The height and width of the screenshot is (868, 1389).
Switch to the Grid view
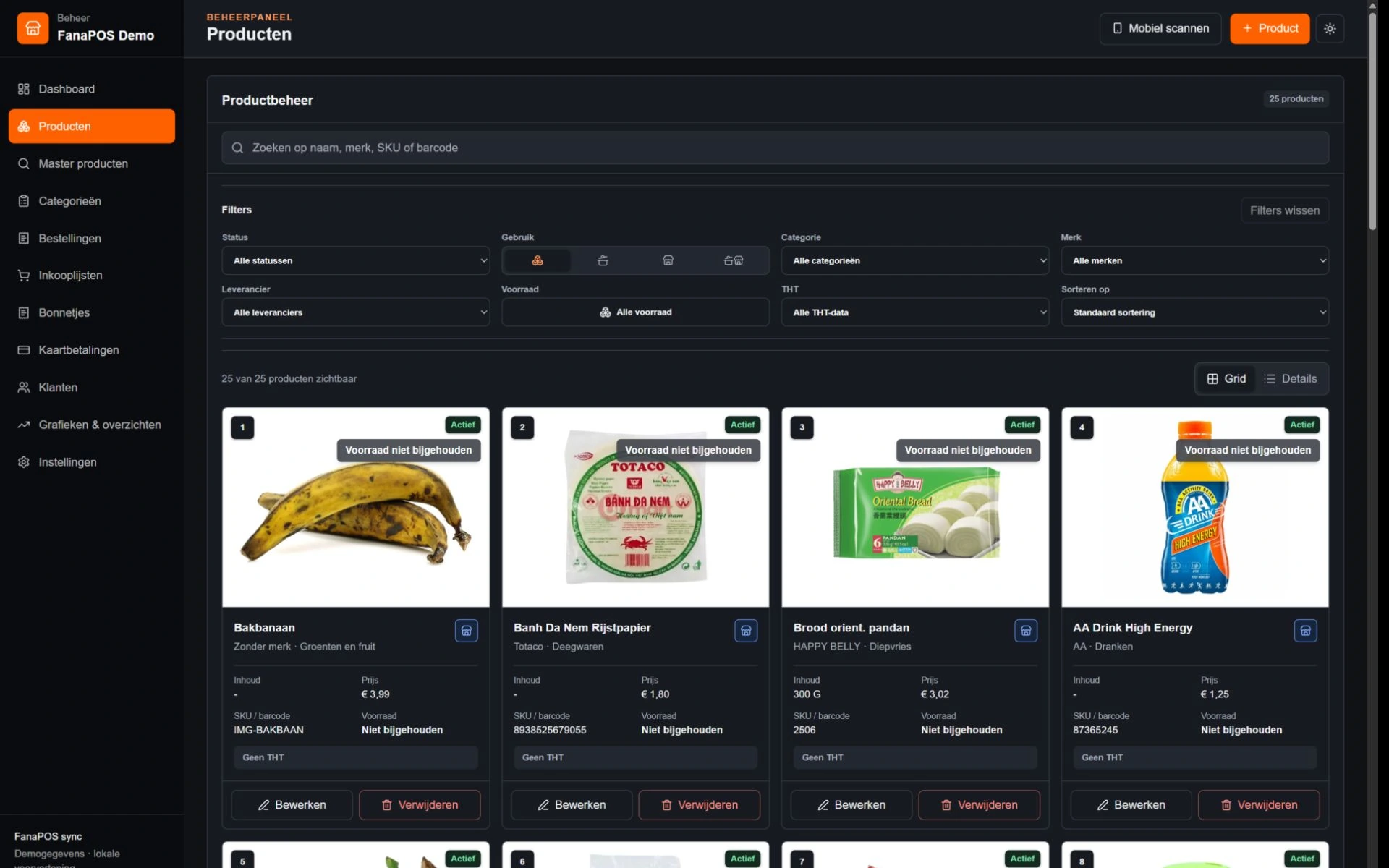1226,379
